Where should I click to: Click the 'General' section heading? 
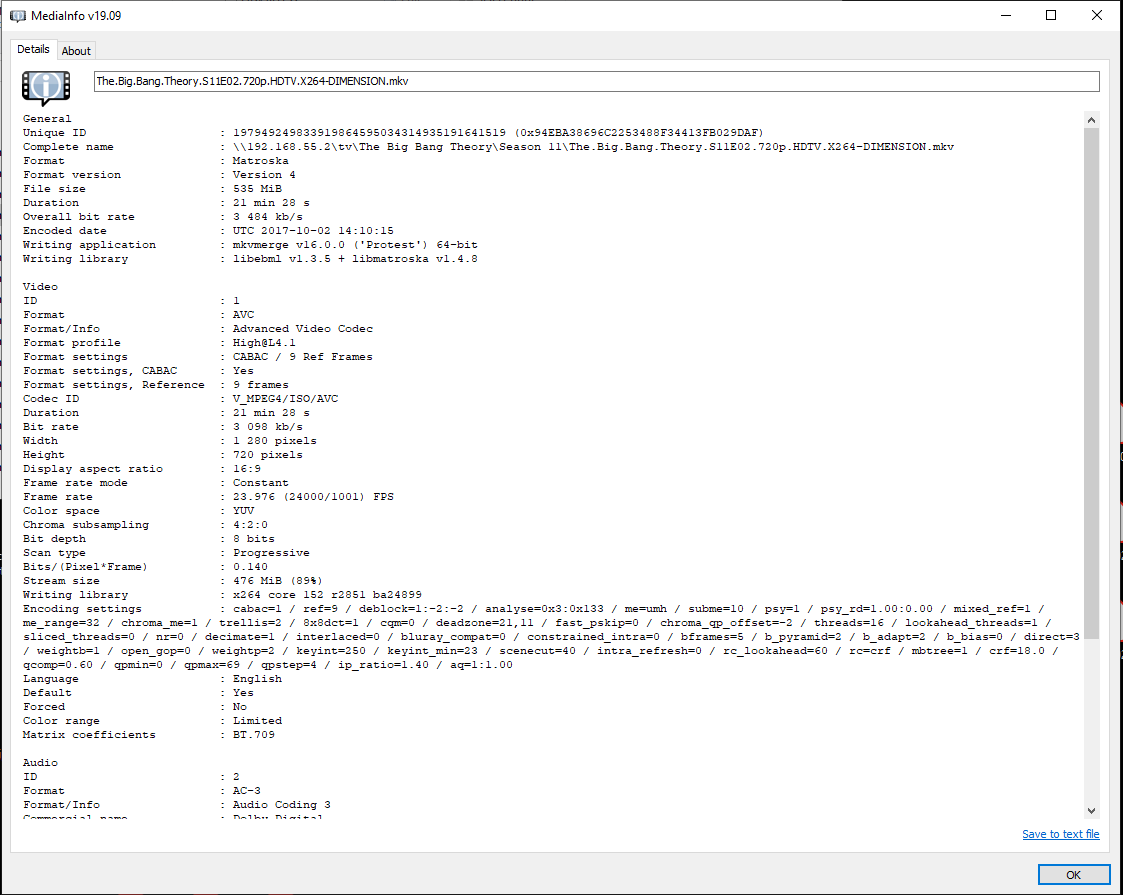(x=47, y=119)
